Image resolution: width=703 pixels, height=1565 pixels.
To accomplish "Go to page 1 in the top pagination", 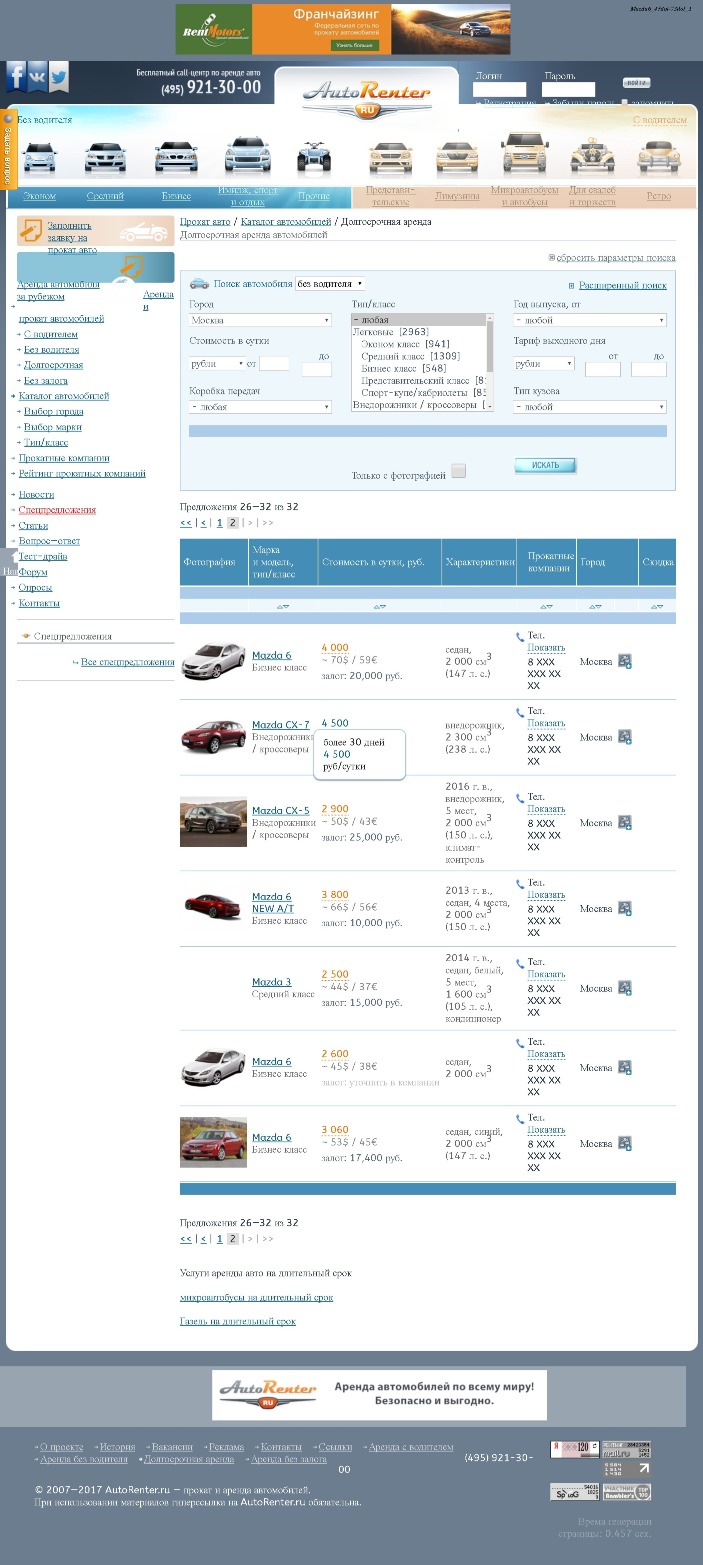I will [x=220, y=523].
